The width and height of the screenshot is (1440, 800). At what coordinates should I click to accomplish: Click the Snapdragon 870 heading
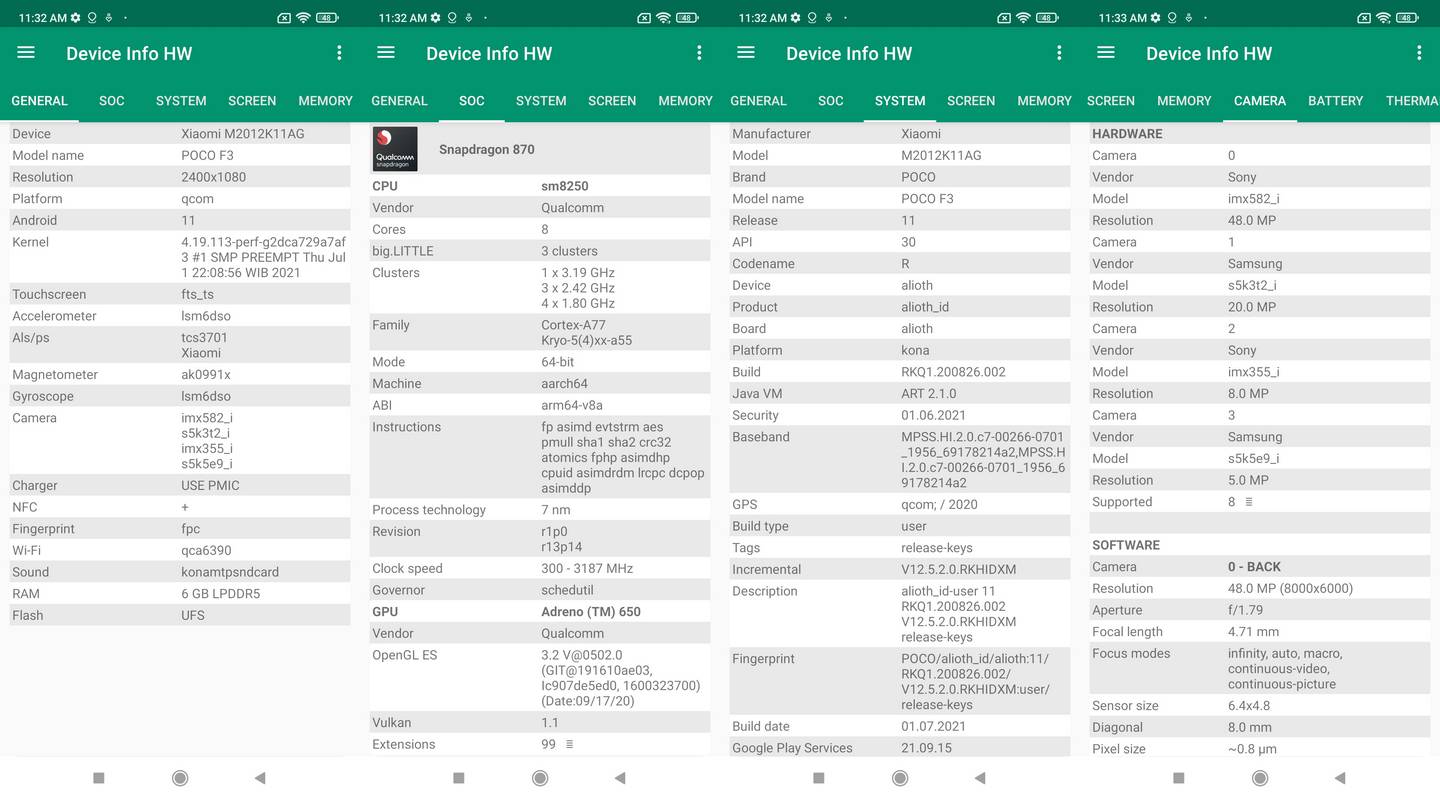pos(487,149)
